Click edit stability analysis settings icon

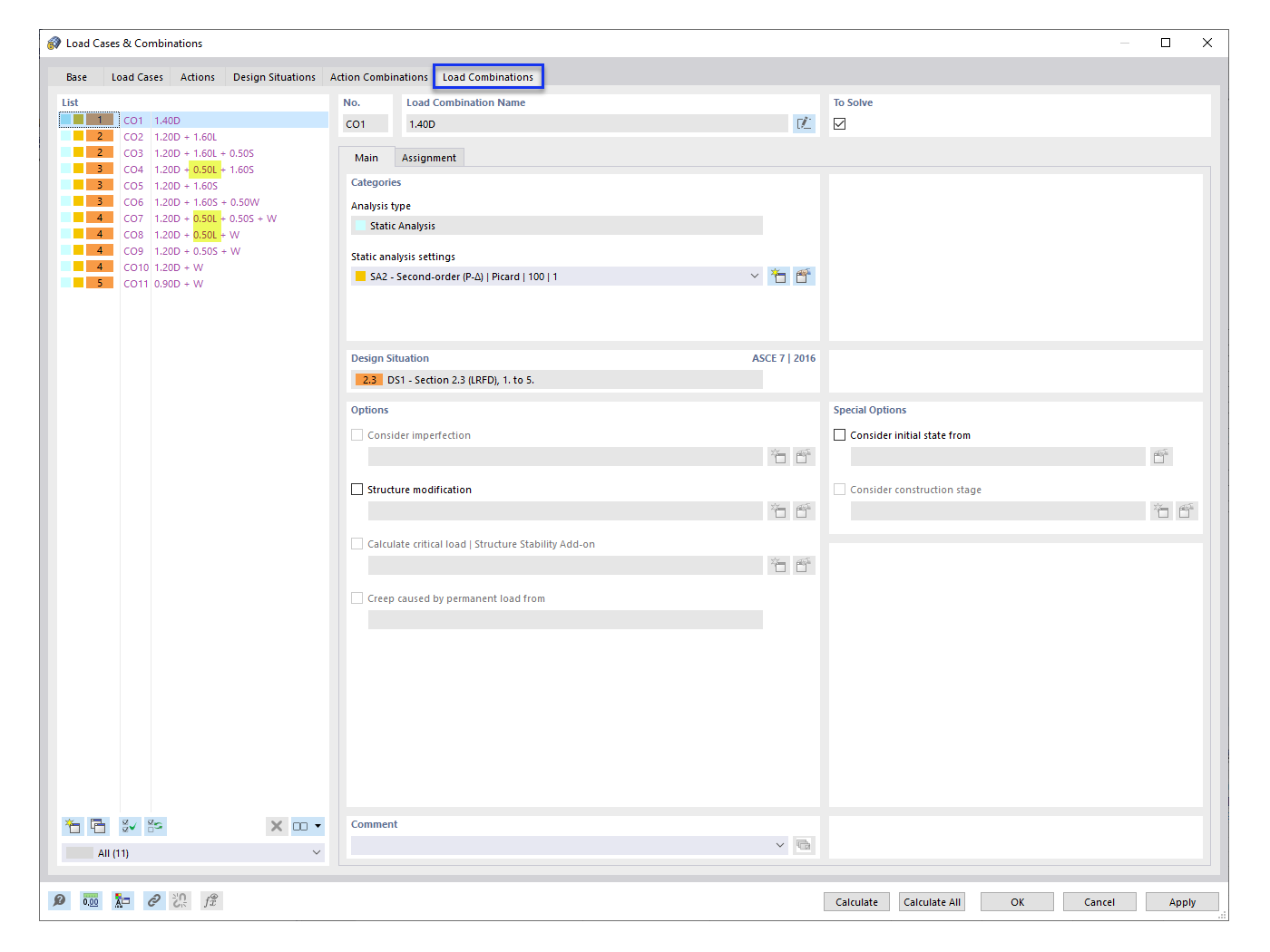[x=804, y=566]
